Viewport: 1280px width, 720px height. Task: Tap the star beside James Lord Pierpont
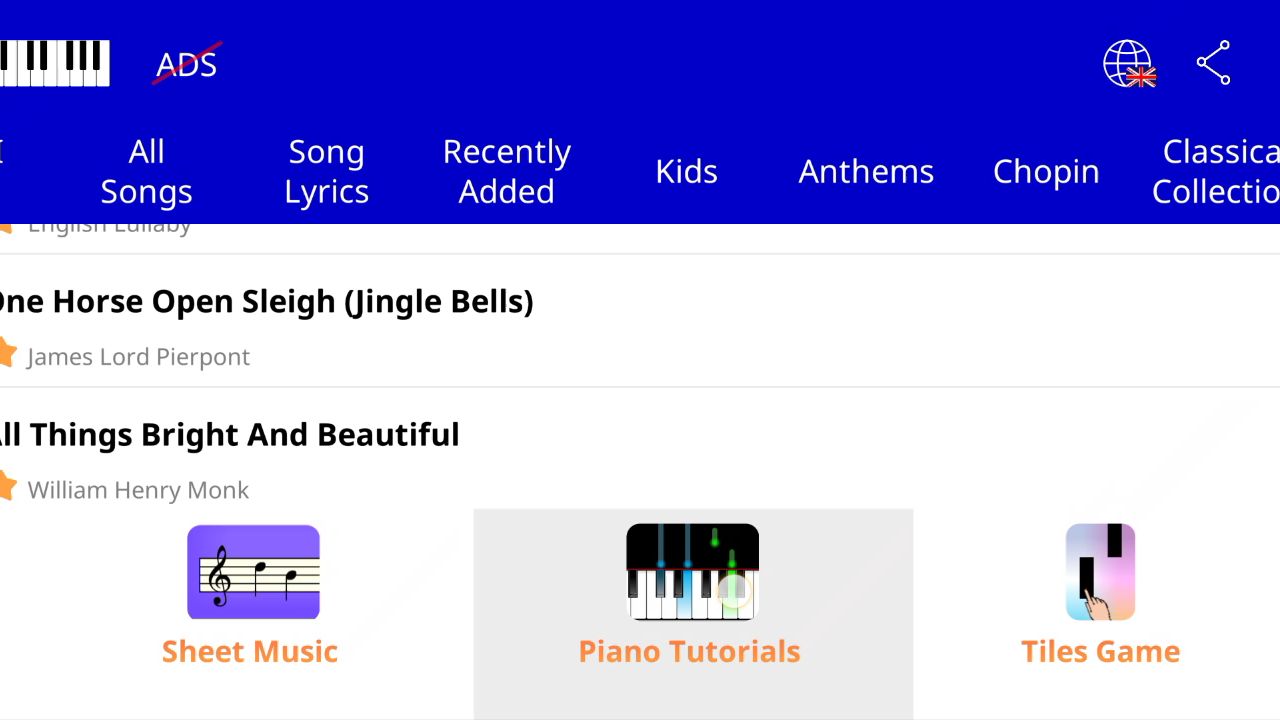(x=6, y=353)
